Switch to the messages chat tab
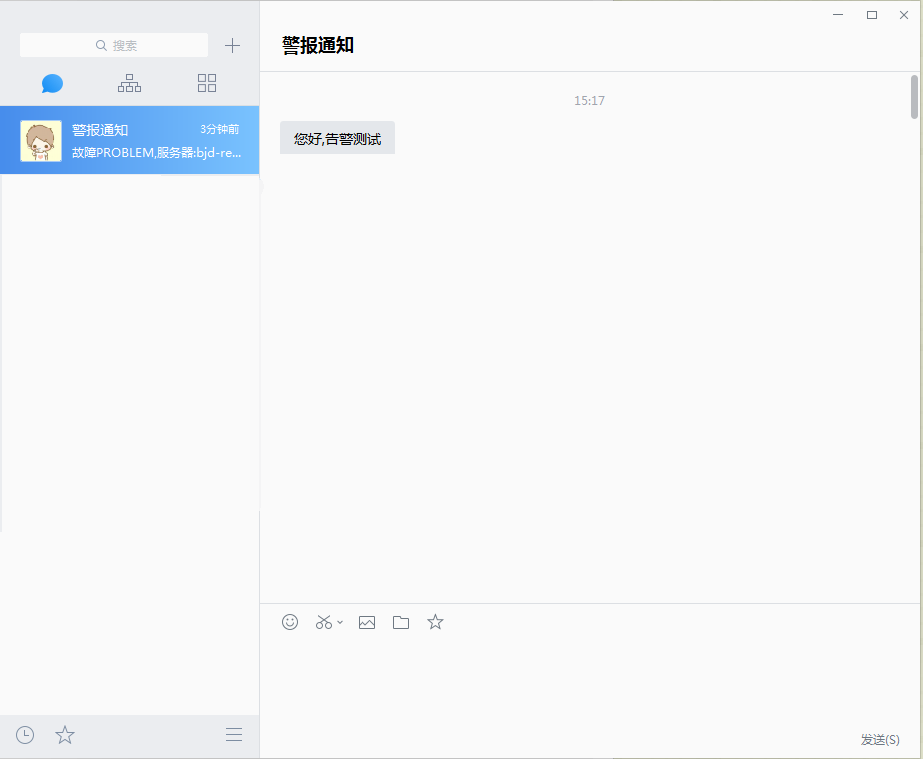Image resolution: width=923 pixels, height=759 pixels. (x=52, y=83)
